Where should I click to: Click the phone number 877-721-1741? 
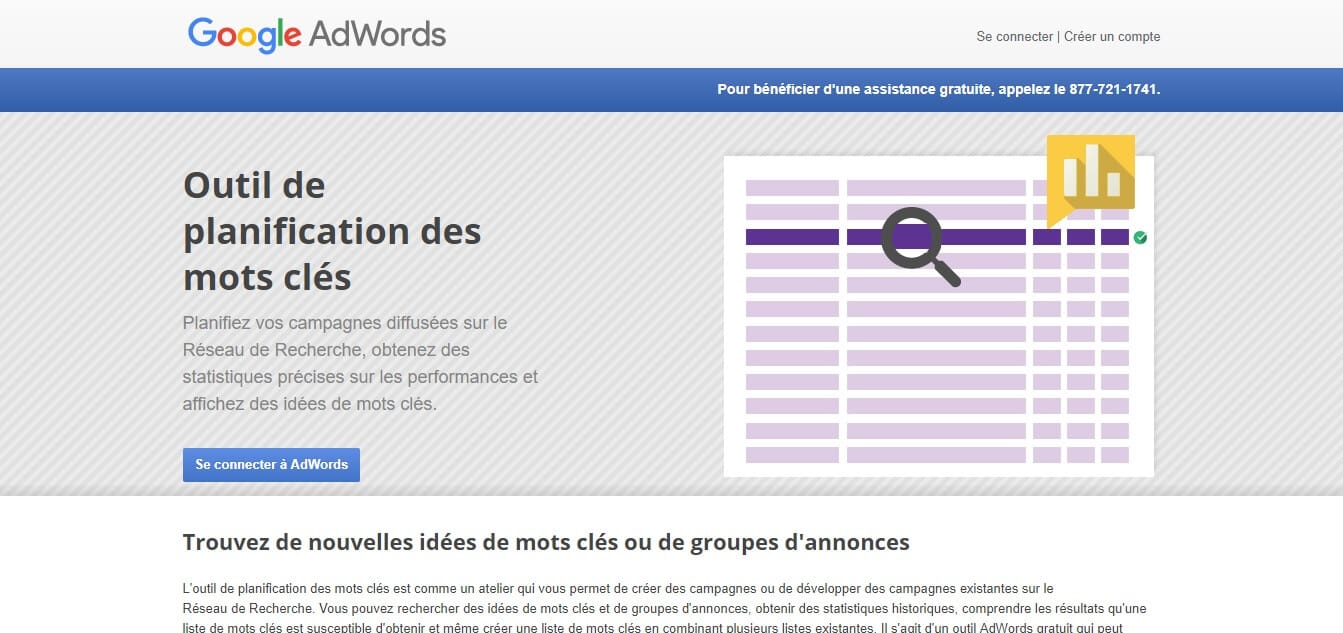[1113, 89]
